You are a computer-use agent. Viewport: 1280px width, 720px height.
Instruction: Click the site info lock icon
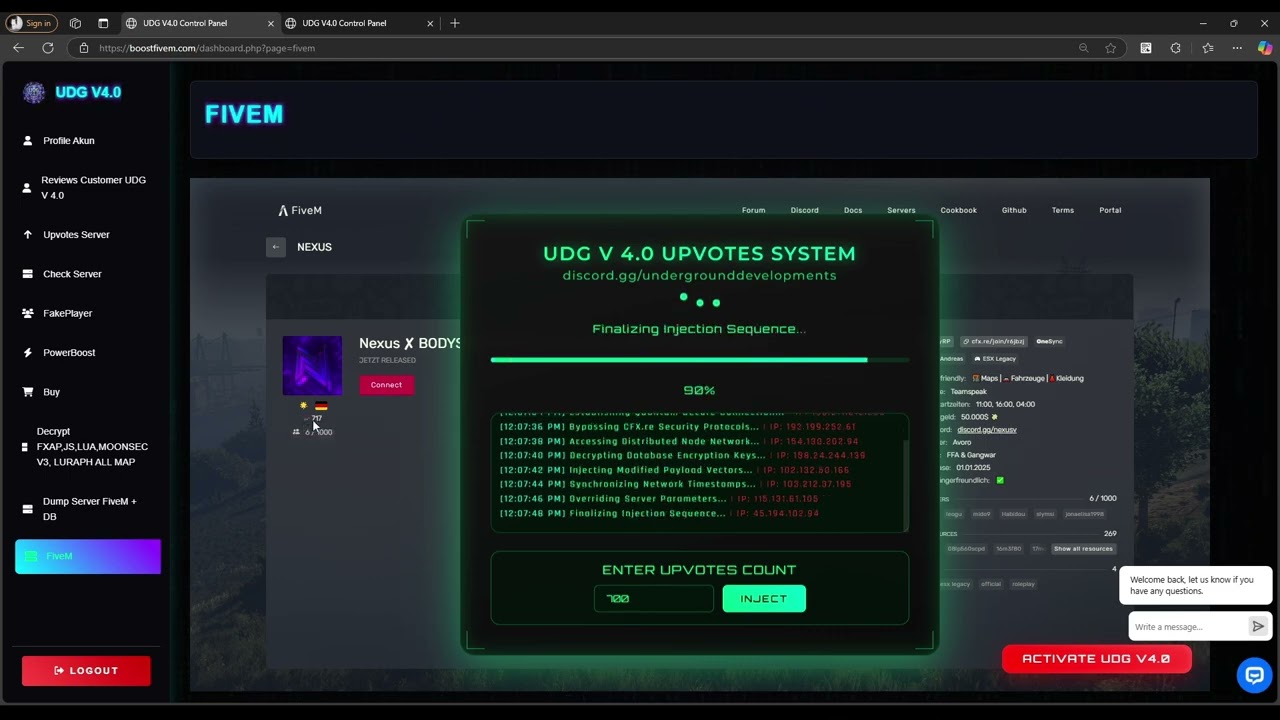pos(84,48)
